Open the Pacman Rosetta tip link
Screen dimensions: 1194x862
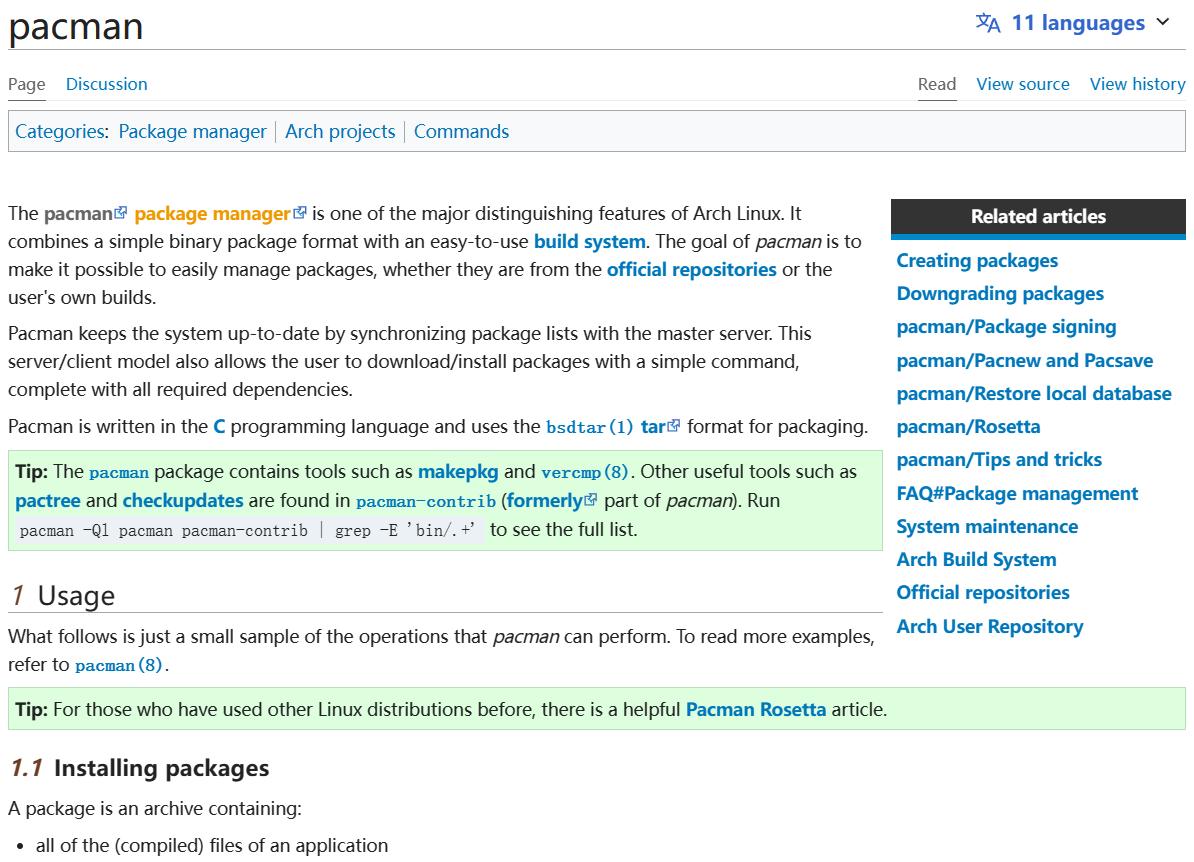(x=755, y=709)
